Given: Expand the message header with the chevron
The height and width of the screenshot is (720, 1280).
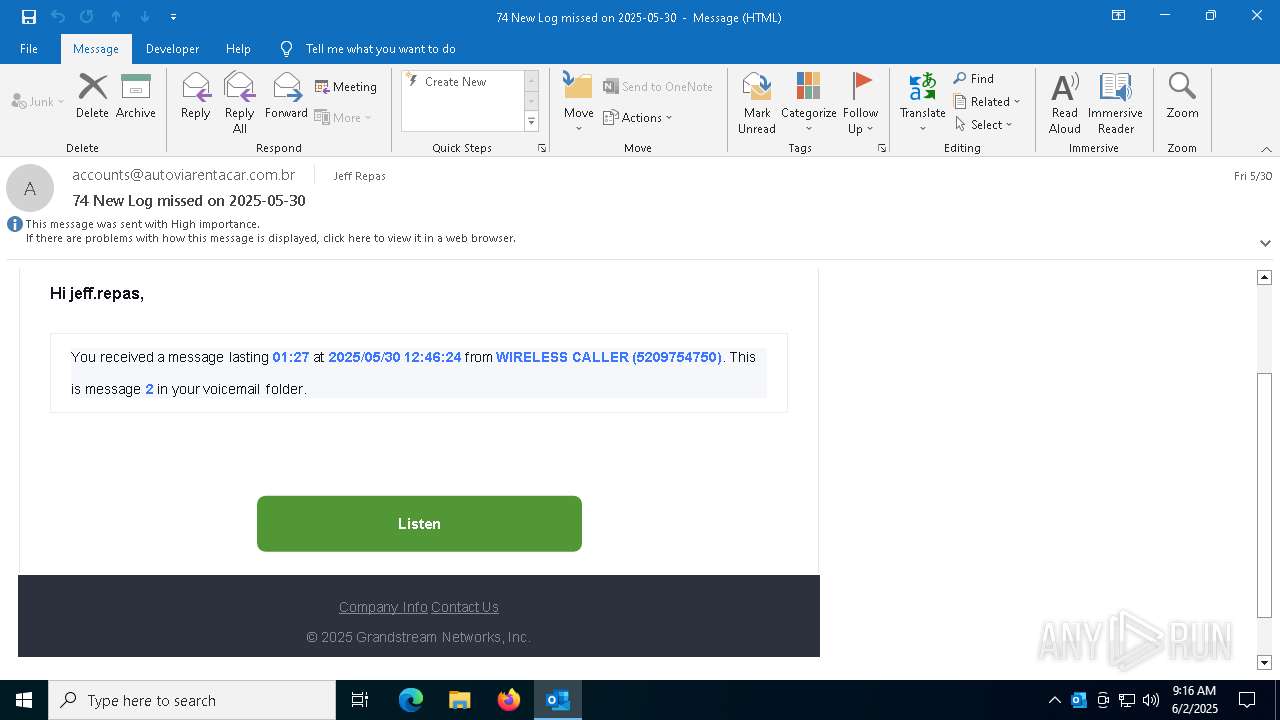Looking at the screenshot, I should tap(1265, 243).
